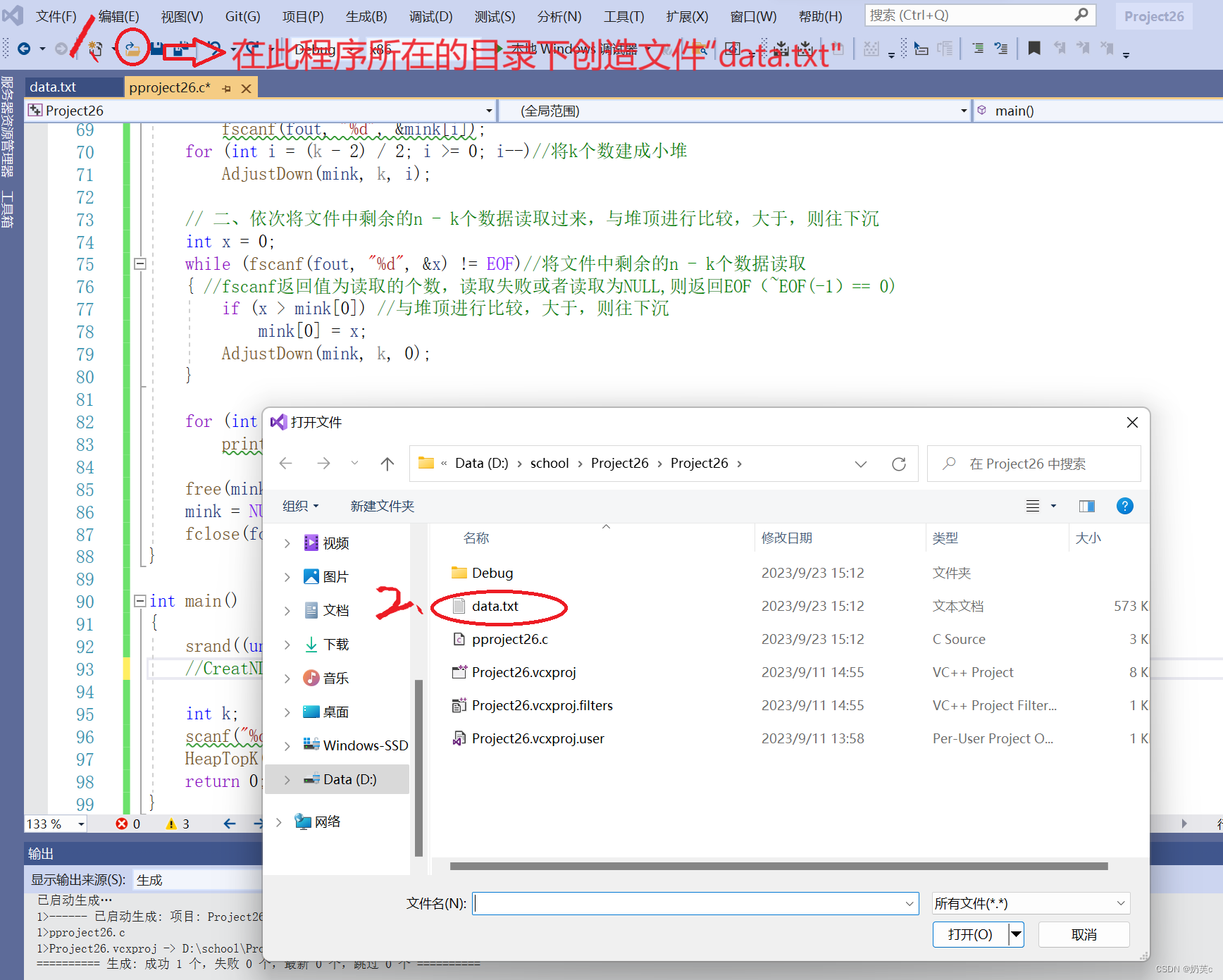Click the previous issue arrow in editor status bar
The image size is (1223, 980).
(x=230, y=824)
